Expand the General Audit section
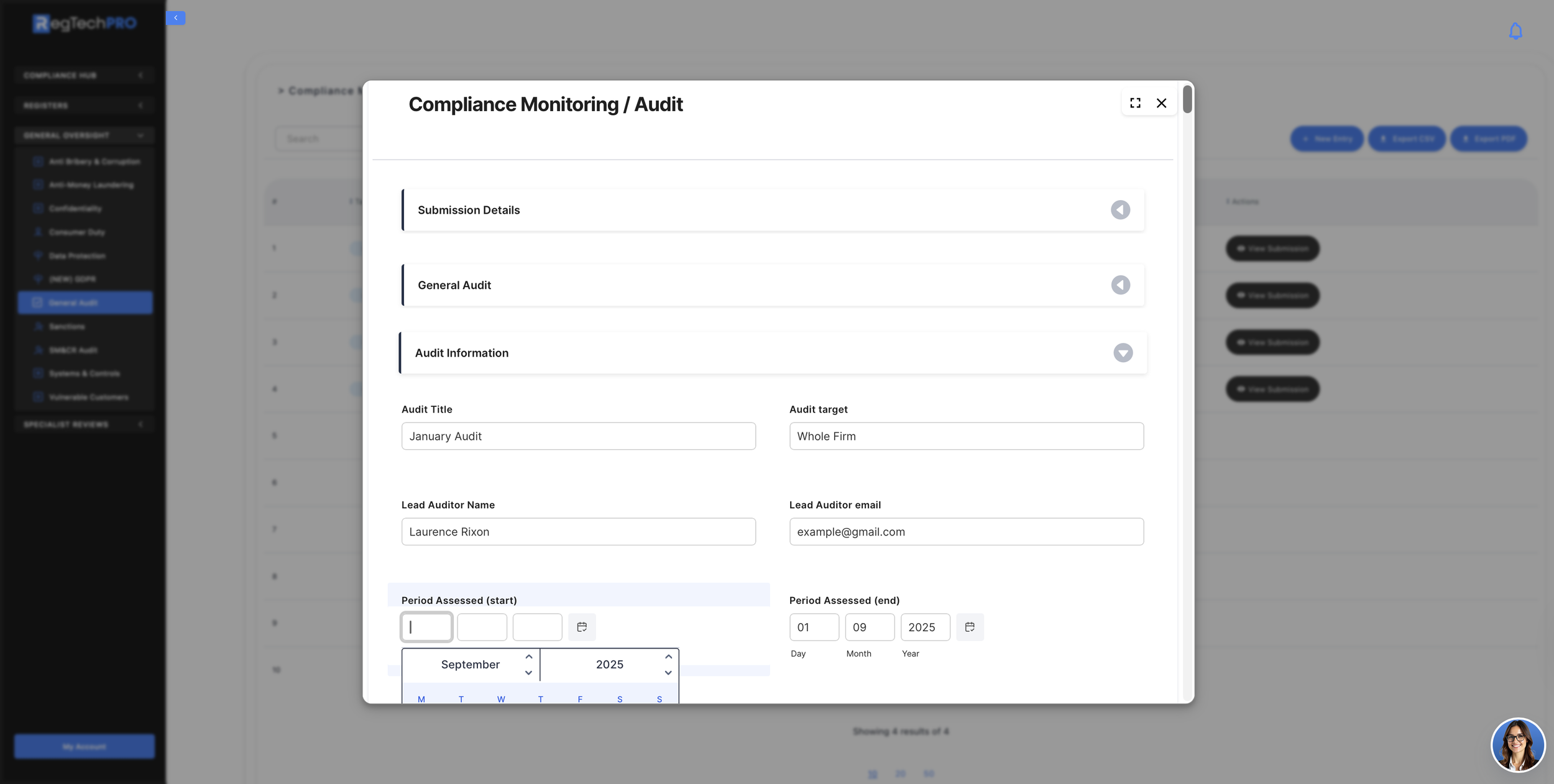The width and height of the screenshot is (1554, 784). point(1120,285)
